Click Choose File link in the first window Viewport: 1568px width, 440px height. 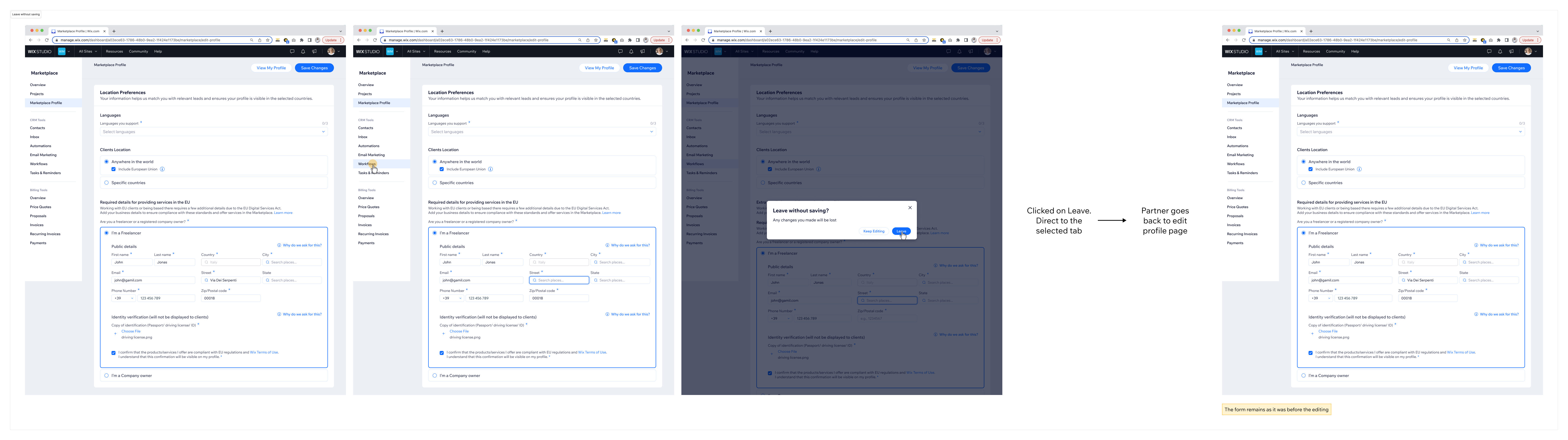131,331
